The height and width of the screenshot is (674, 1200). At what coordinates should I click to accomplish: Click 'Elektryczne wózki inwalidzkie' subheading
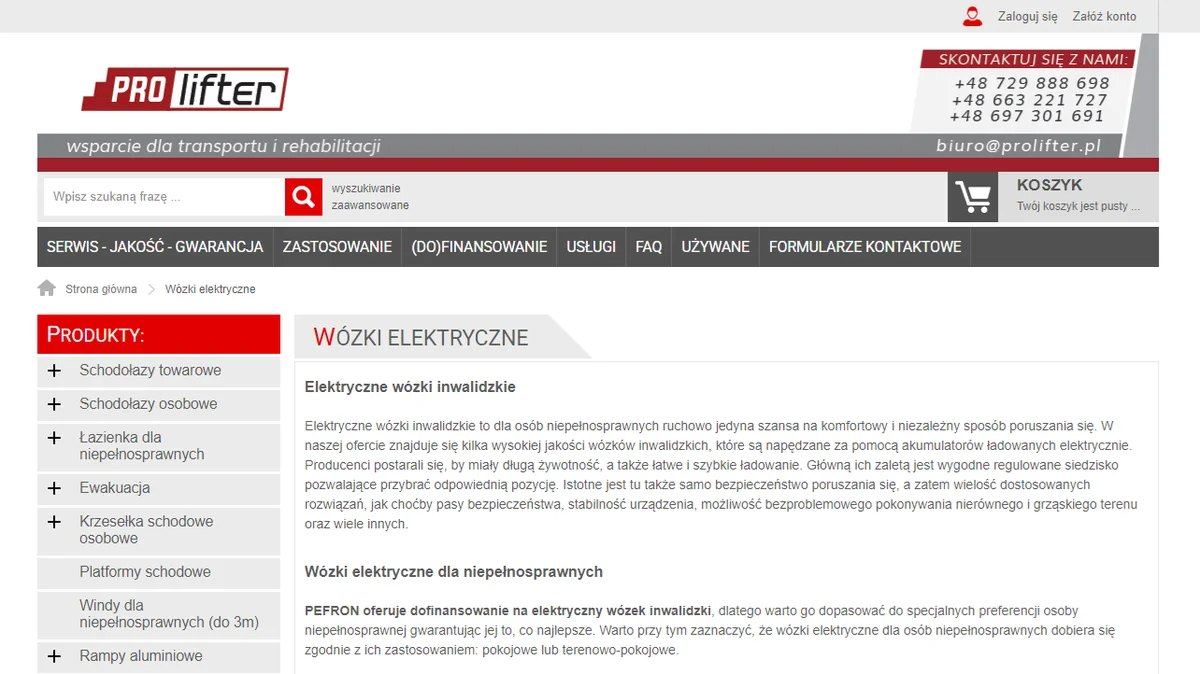pyautogui.click(x=410, y=387)
